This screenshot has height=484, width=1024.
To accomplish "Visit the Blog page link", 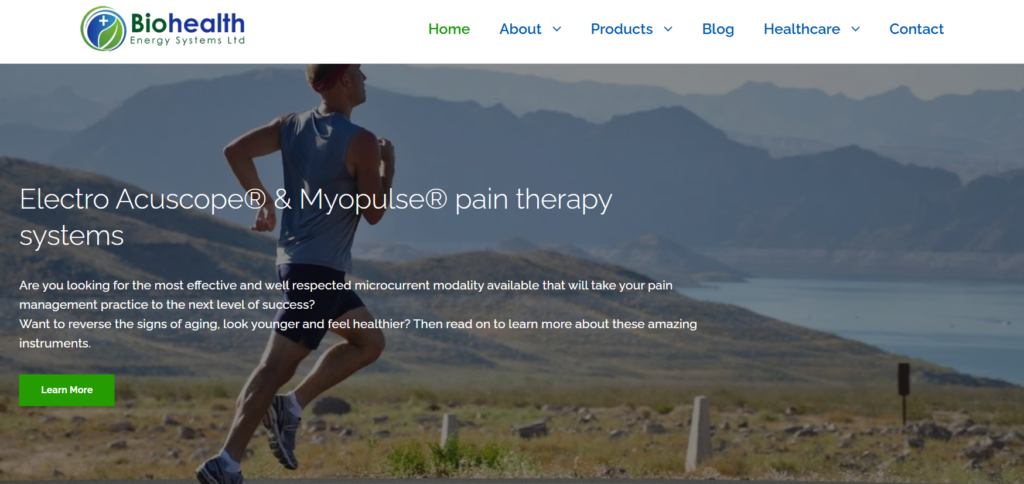I will click(x=718, y=29).
